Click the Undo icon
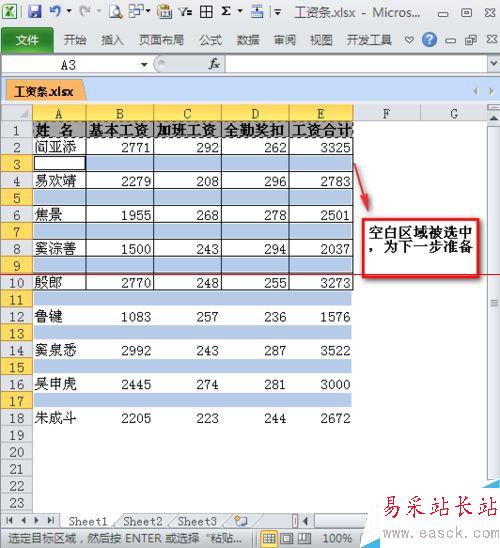The image size is (500, 548). (55, 12)
